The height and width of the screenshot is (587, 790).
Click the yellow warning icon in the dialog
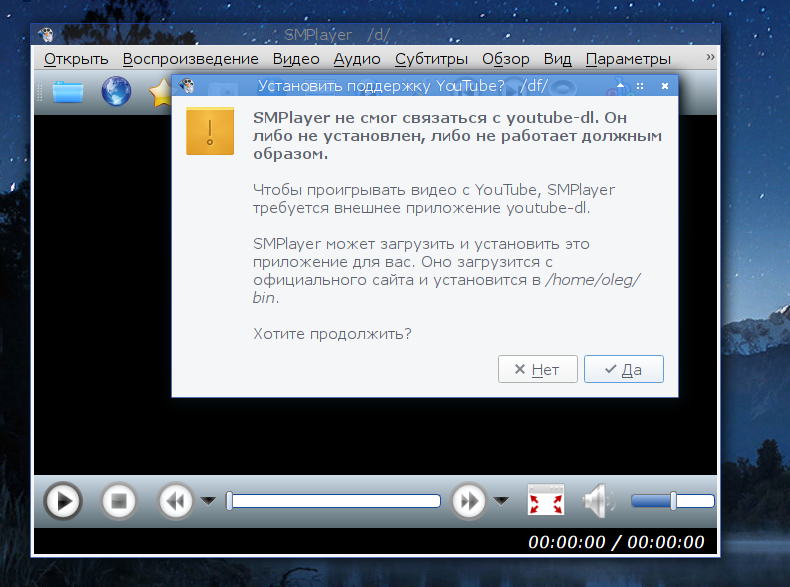click(x=210, y=131)
